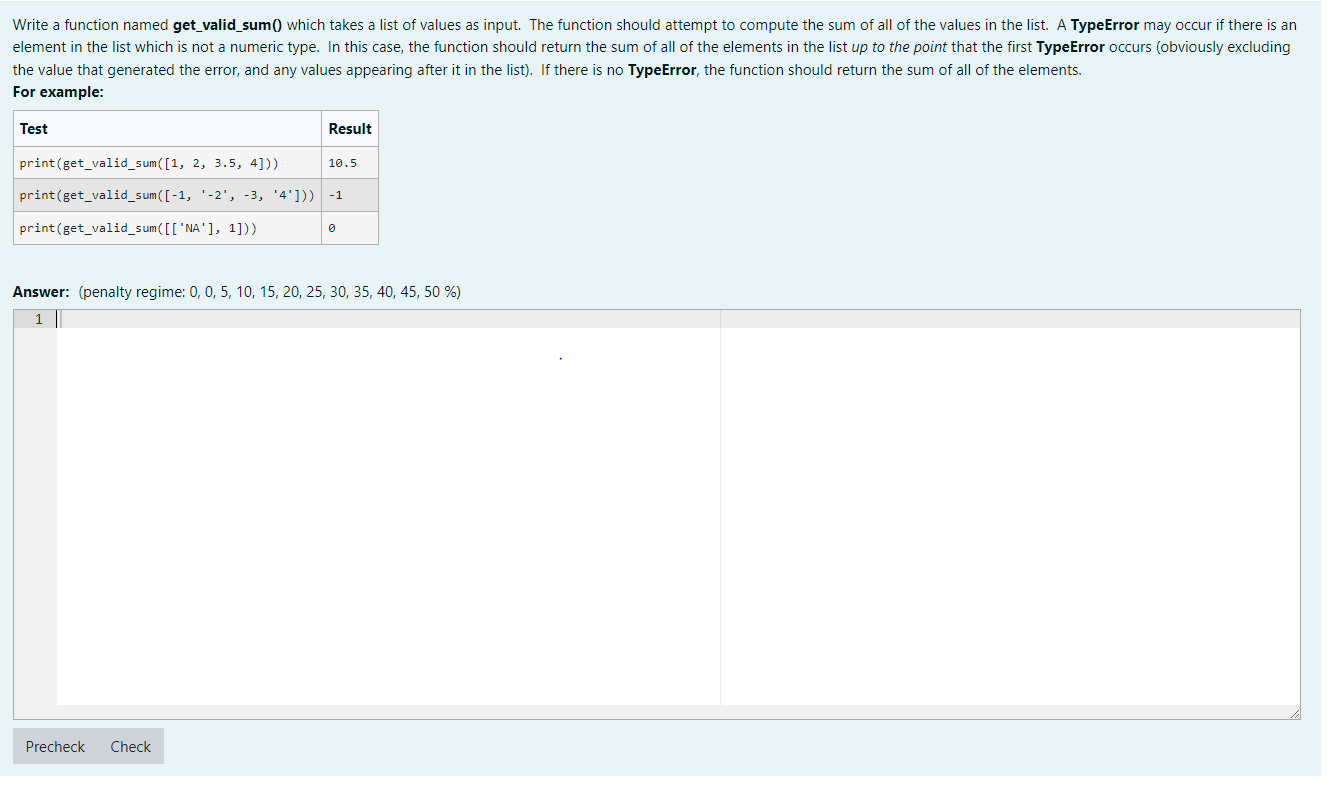Click the second test case with '-2' string
The image size is (1328, 786).
(x=167, y=195)
